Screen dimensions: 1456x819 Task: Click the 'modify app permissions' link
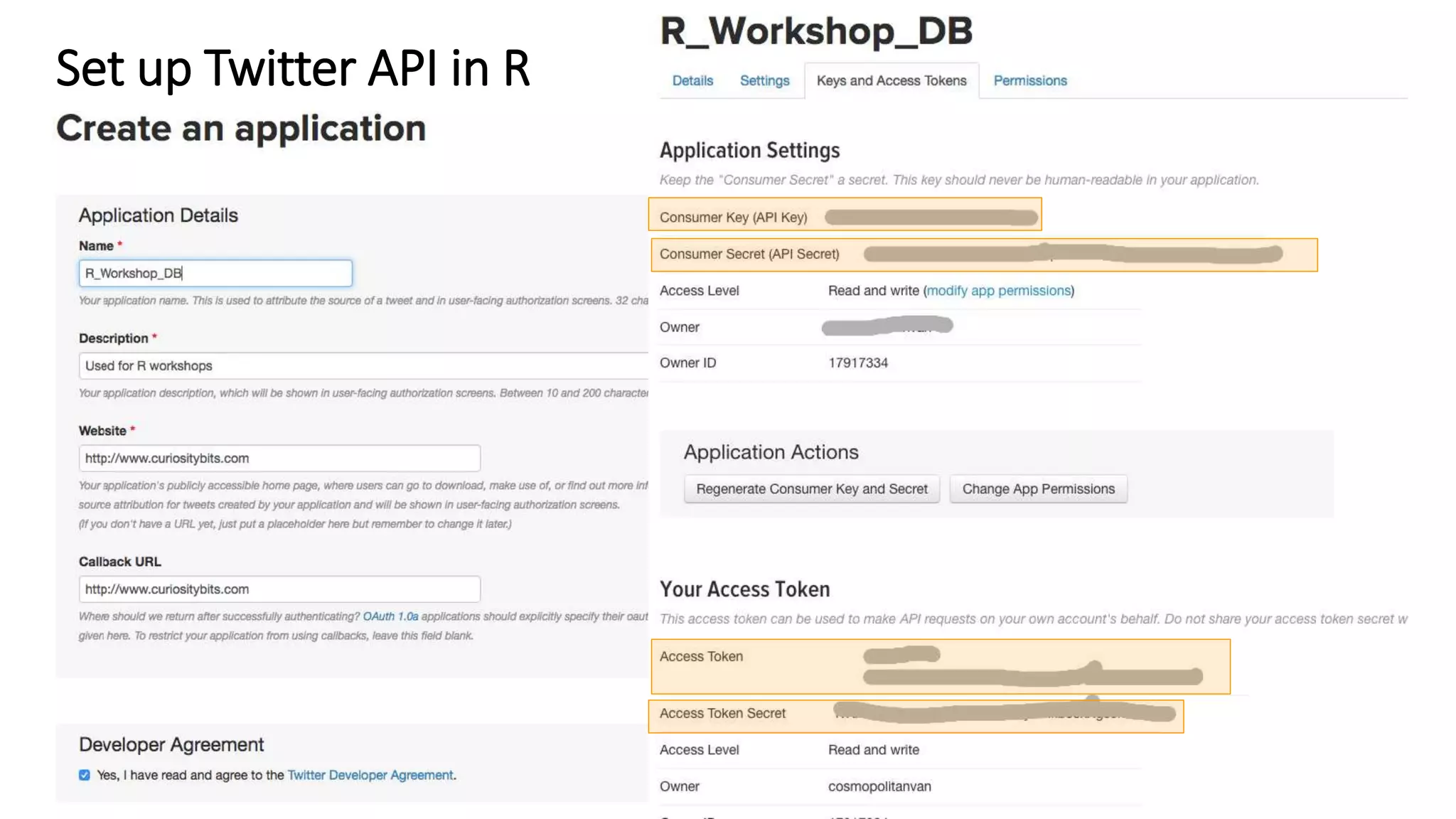999,291
